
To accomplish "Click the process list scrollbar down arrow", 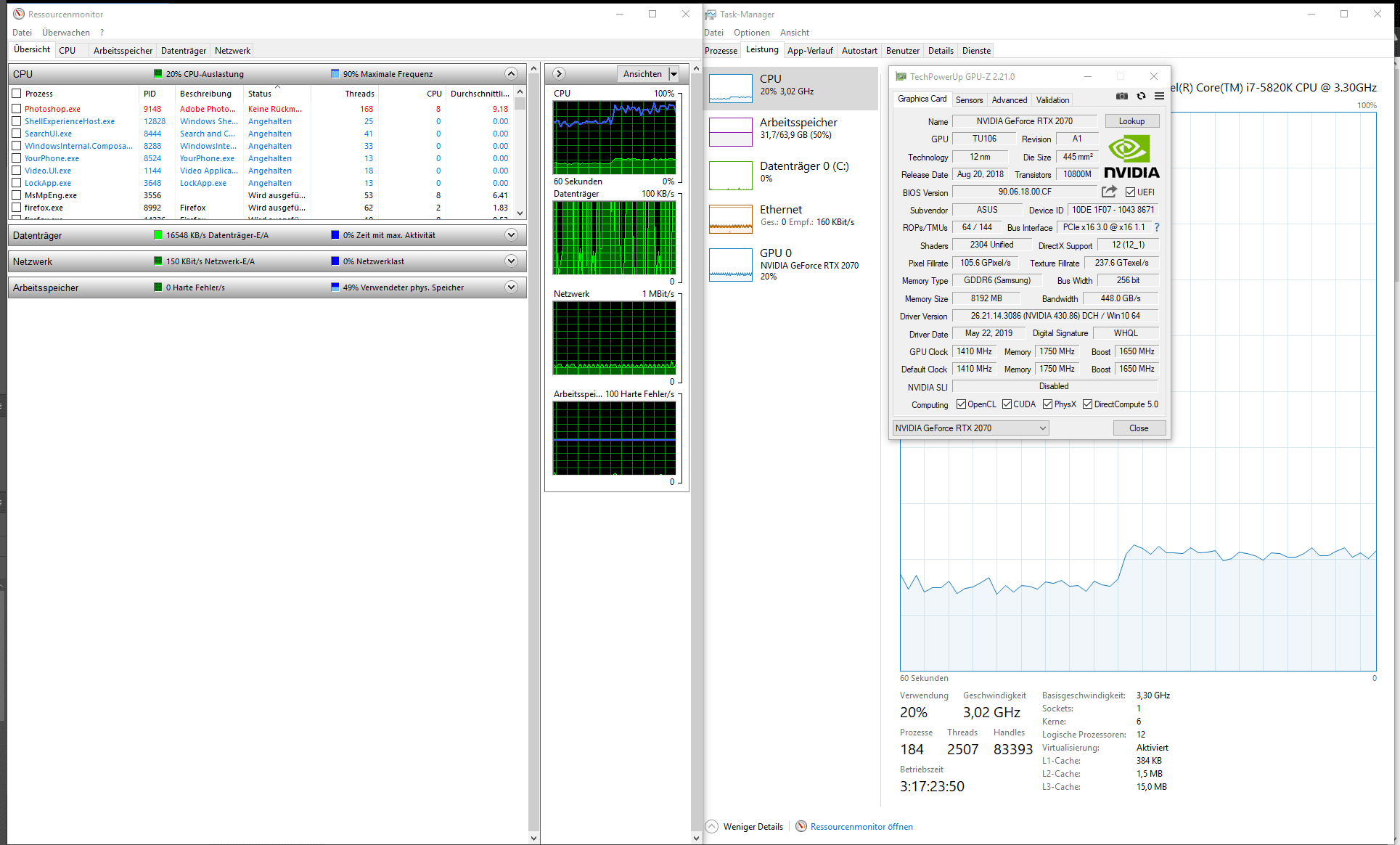I will [x=520, y=213].
